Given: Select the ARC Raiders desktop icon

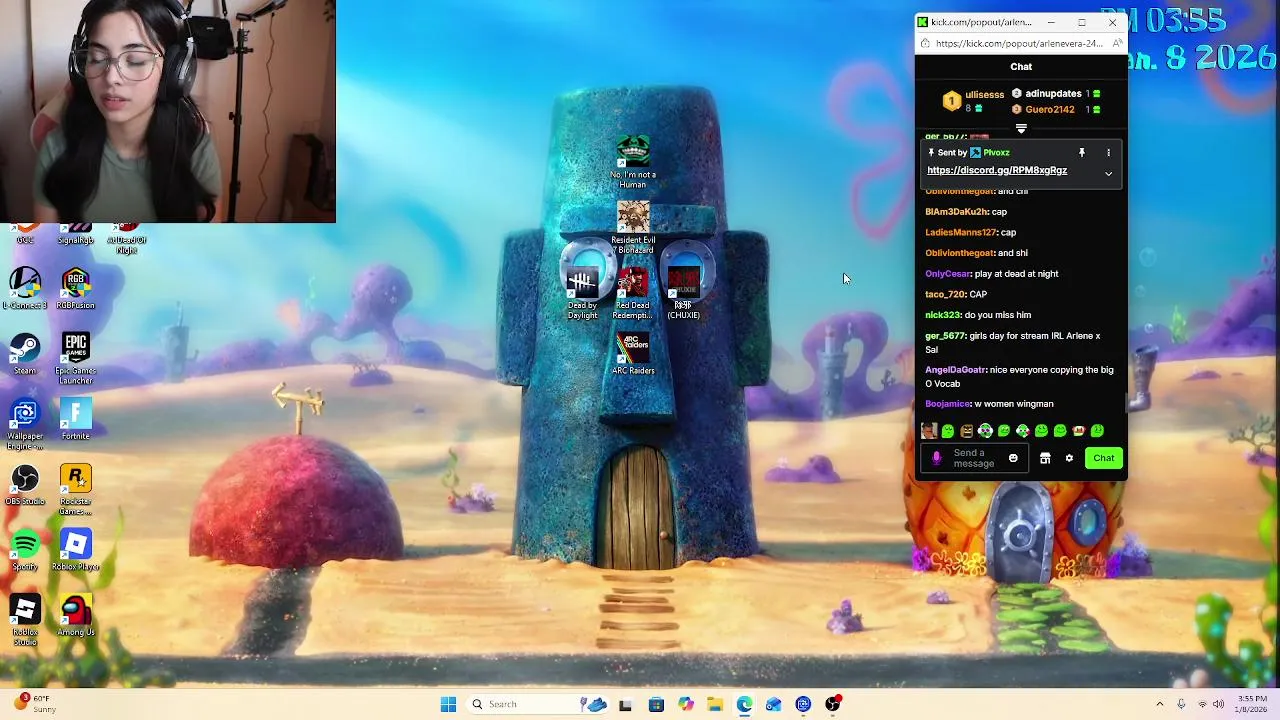Looking at the screenshot, I should coord(633,355).
